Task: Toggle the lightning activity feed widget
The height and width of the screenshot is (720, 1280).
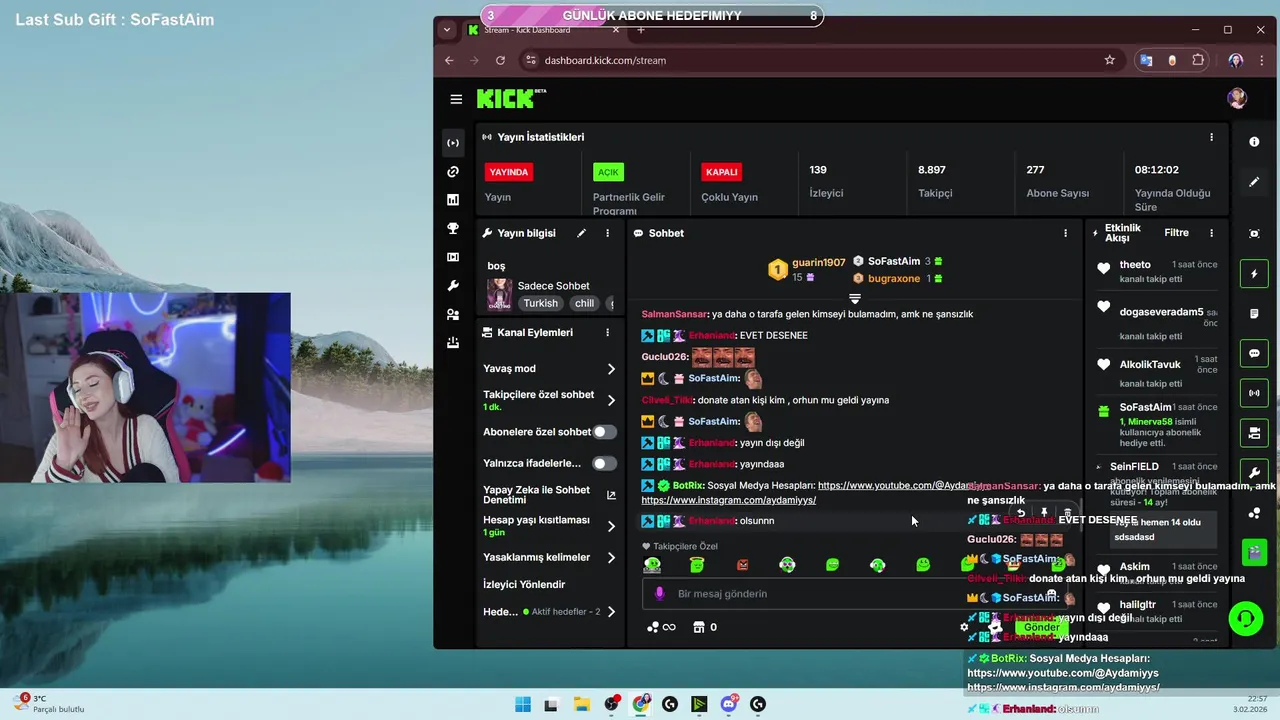Action: pyautogui.click(x=1254, y=274)
